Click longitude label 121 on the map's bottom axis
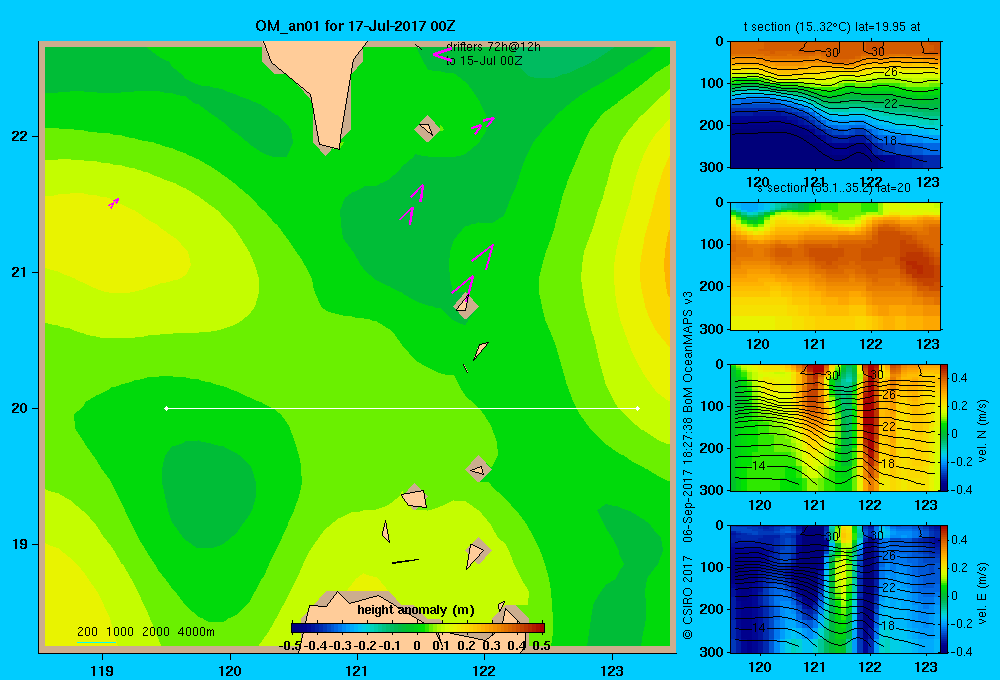The image size is (1000, 680). click(x=357, y=670)
